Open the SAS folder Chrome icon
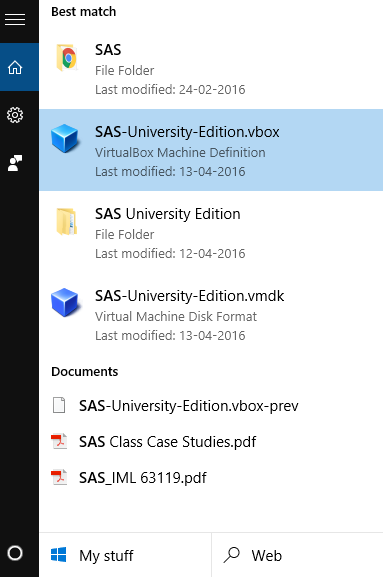 coord(67,58)
